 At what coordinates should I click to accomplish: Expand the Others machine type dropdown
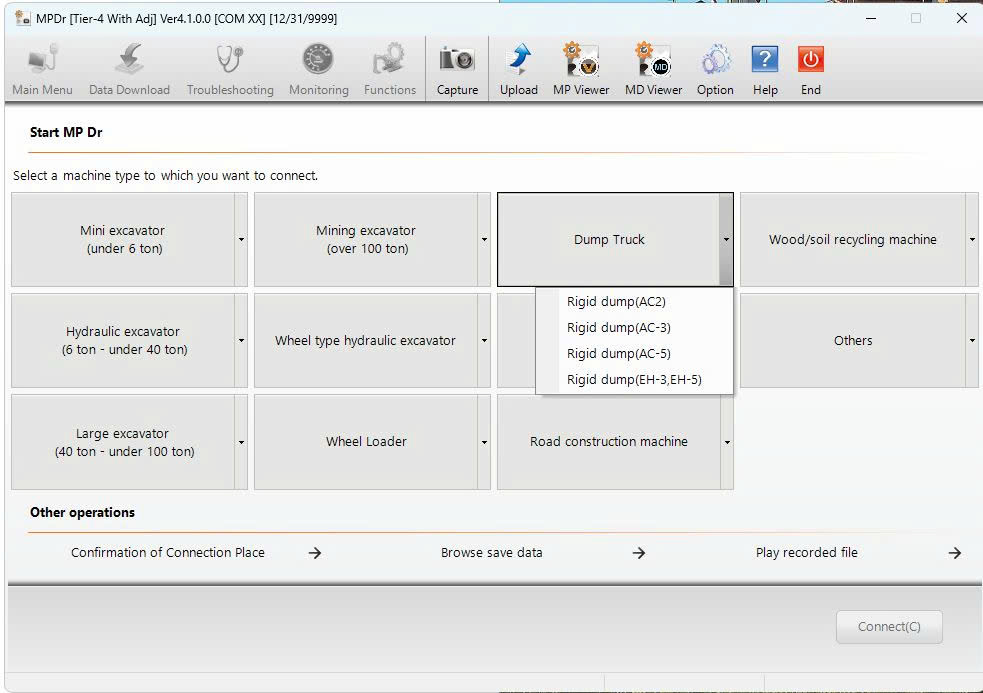971,341
